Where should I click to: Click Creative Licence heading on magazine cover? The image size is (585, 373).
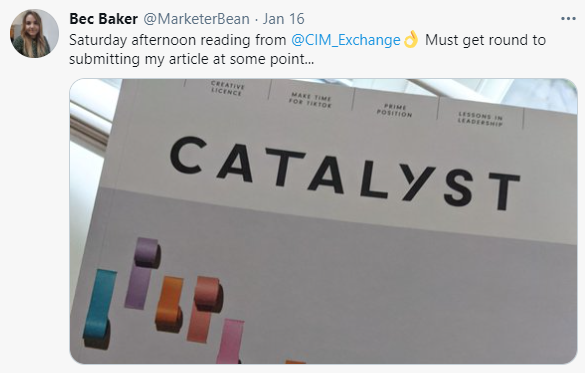pos(227,88)
